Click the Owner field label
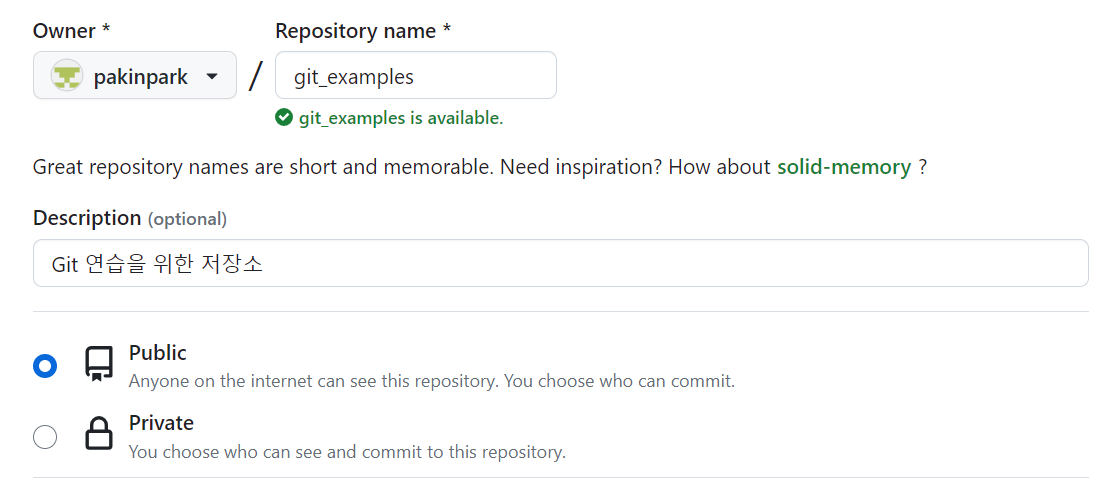 click(x=64, y=31)
